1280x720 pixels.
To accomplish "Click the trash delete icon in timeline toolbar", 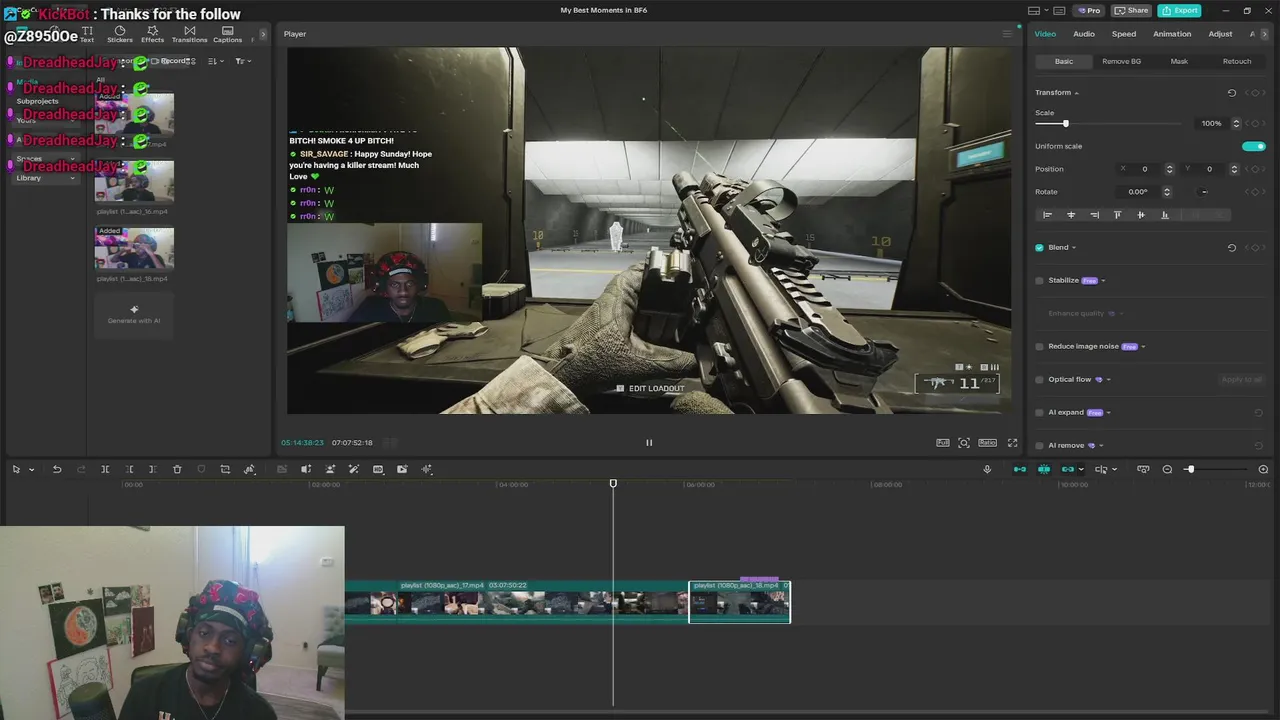I will click(177, 469).
